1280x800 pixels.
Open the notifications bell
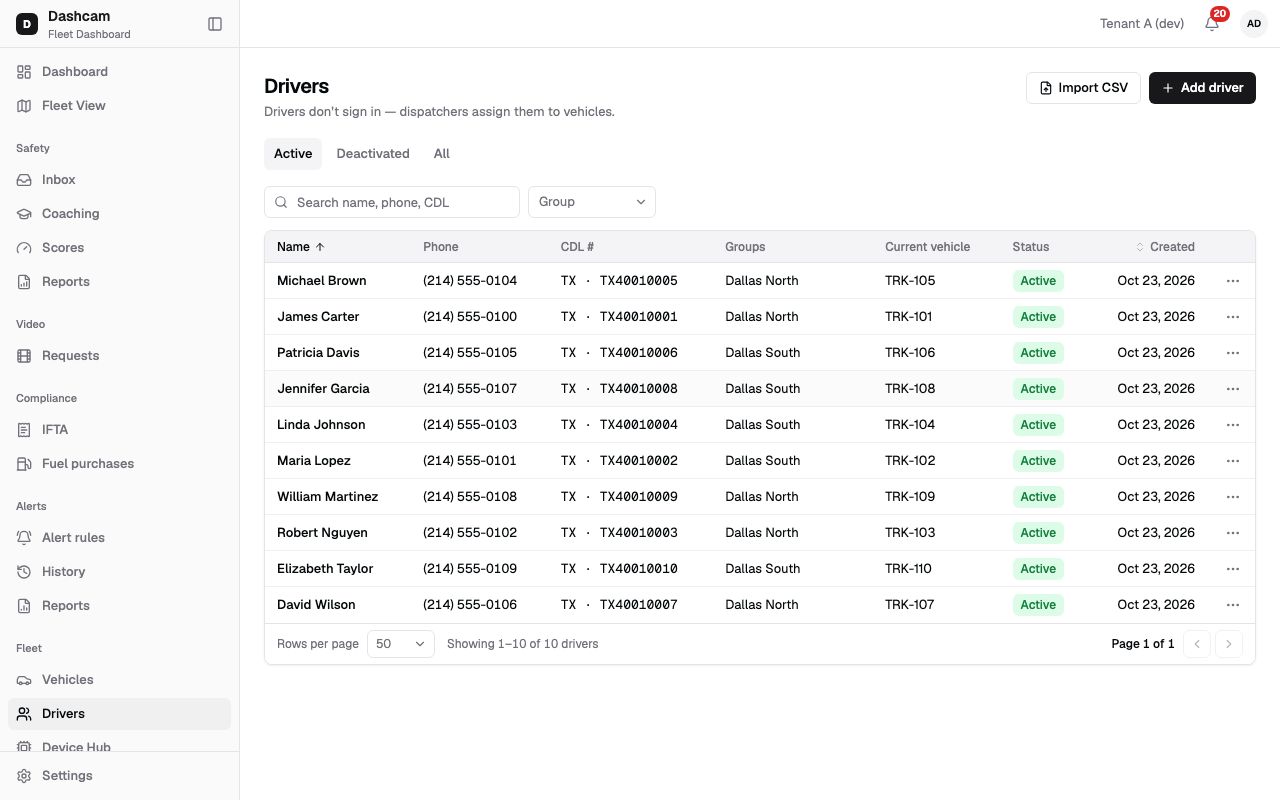click(x=1212, y=23)
